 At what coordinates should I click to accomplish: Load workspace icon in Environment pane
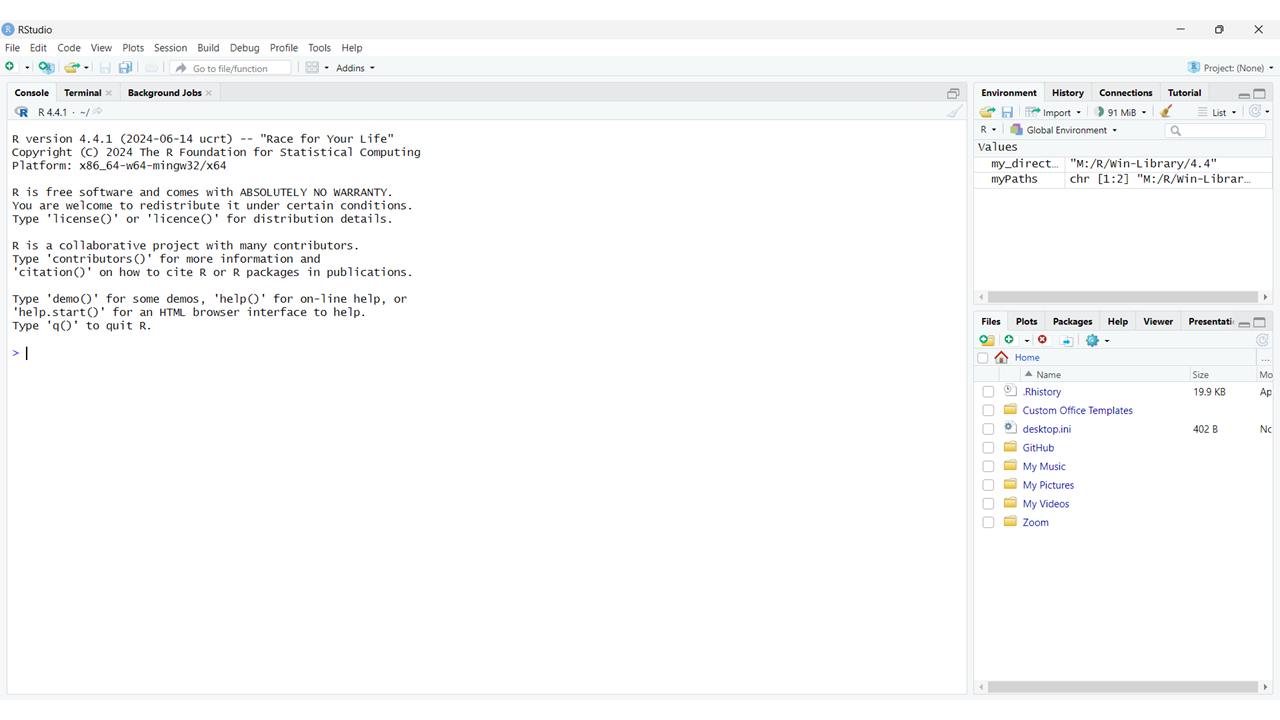click(987, 112)
